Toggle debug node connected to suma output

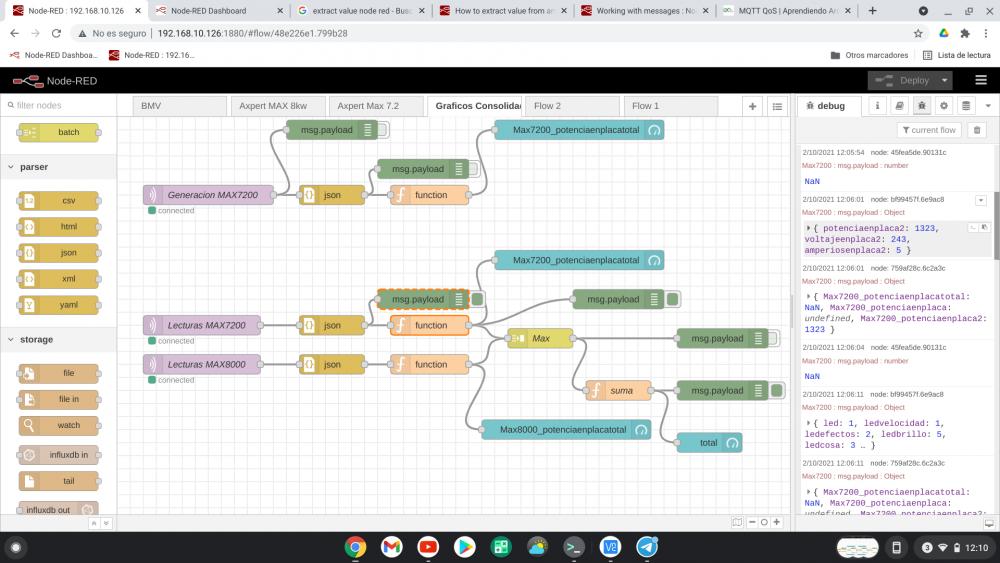[776, 391]
